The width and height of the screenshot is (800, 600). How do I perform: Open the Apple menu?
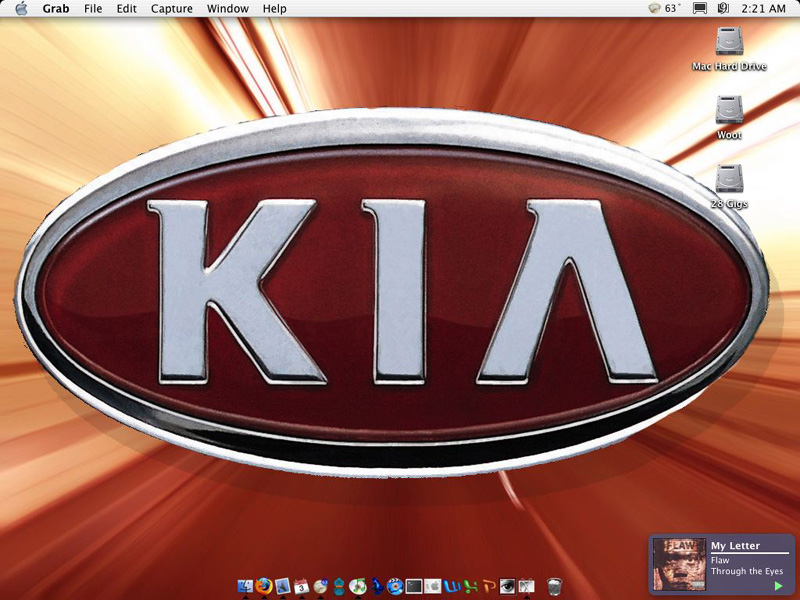pyautogui.click(x=21, y=9)
